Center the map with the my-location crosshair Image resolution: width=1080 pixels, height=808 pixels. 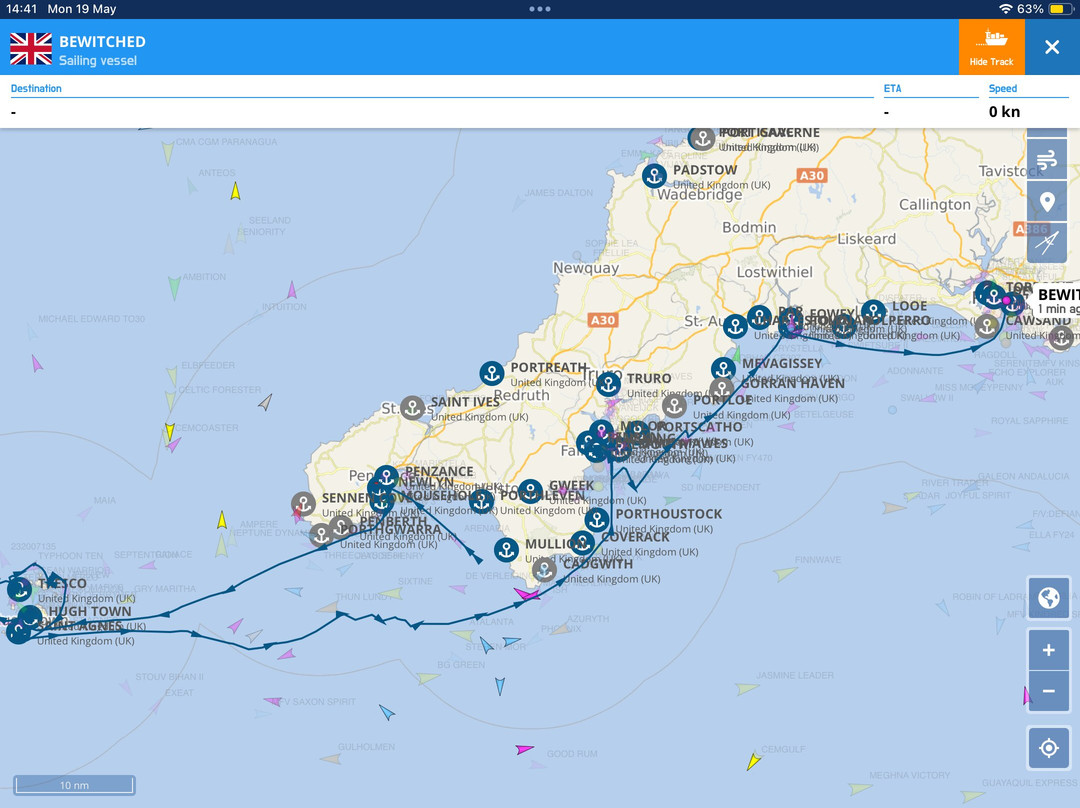pyautogui.click(x=1048, y=747)
